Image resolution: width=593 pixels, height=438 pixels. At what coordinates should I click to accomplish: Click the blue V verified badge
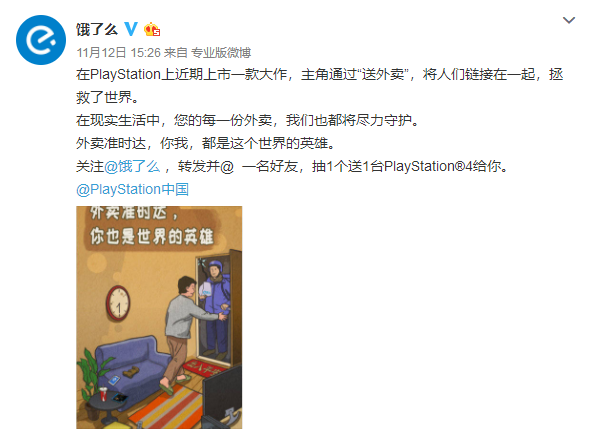coord(131,29)
